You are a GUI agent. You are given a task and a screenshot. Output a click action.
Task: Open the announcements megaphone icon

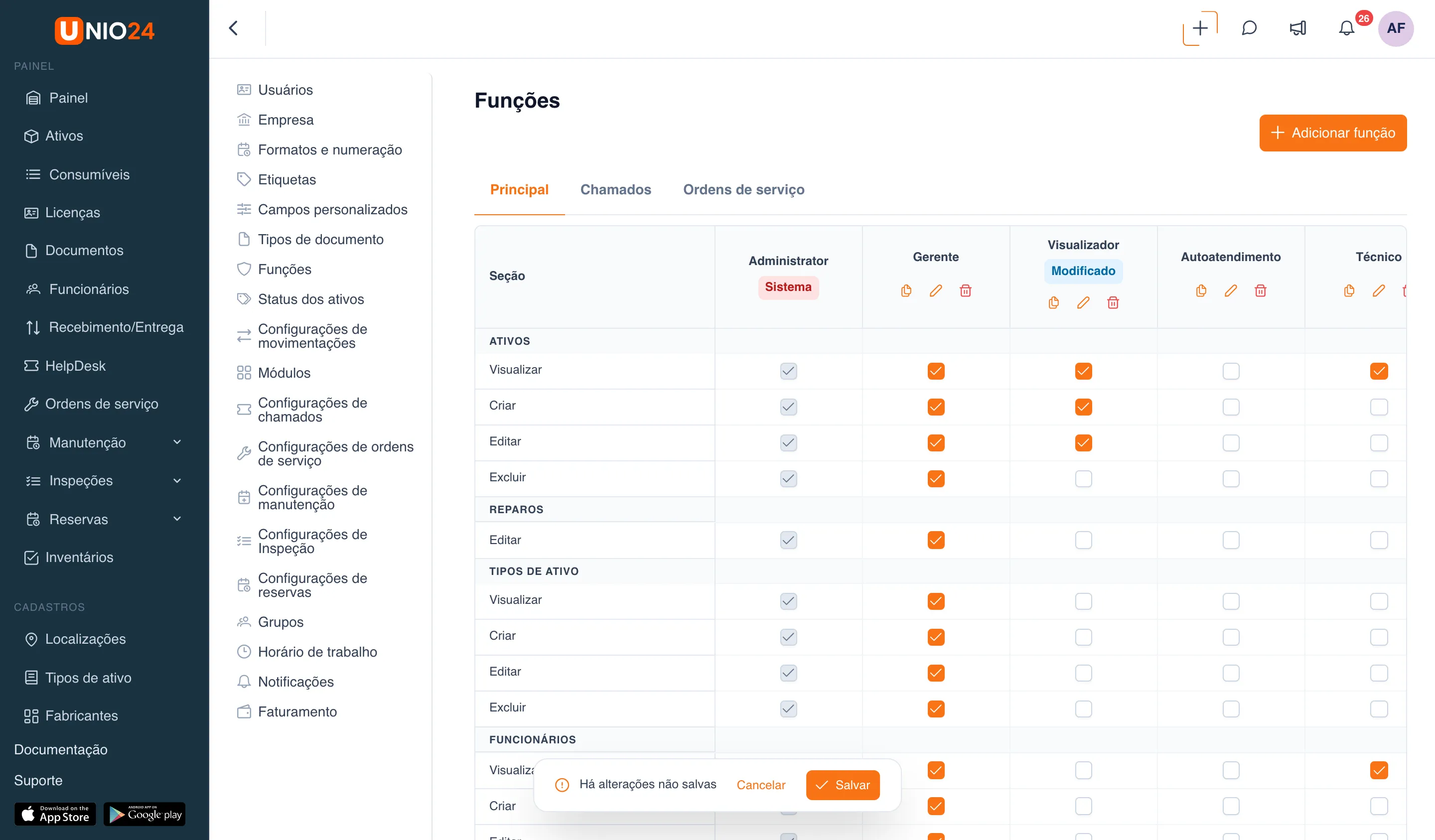point(1298,28)
